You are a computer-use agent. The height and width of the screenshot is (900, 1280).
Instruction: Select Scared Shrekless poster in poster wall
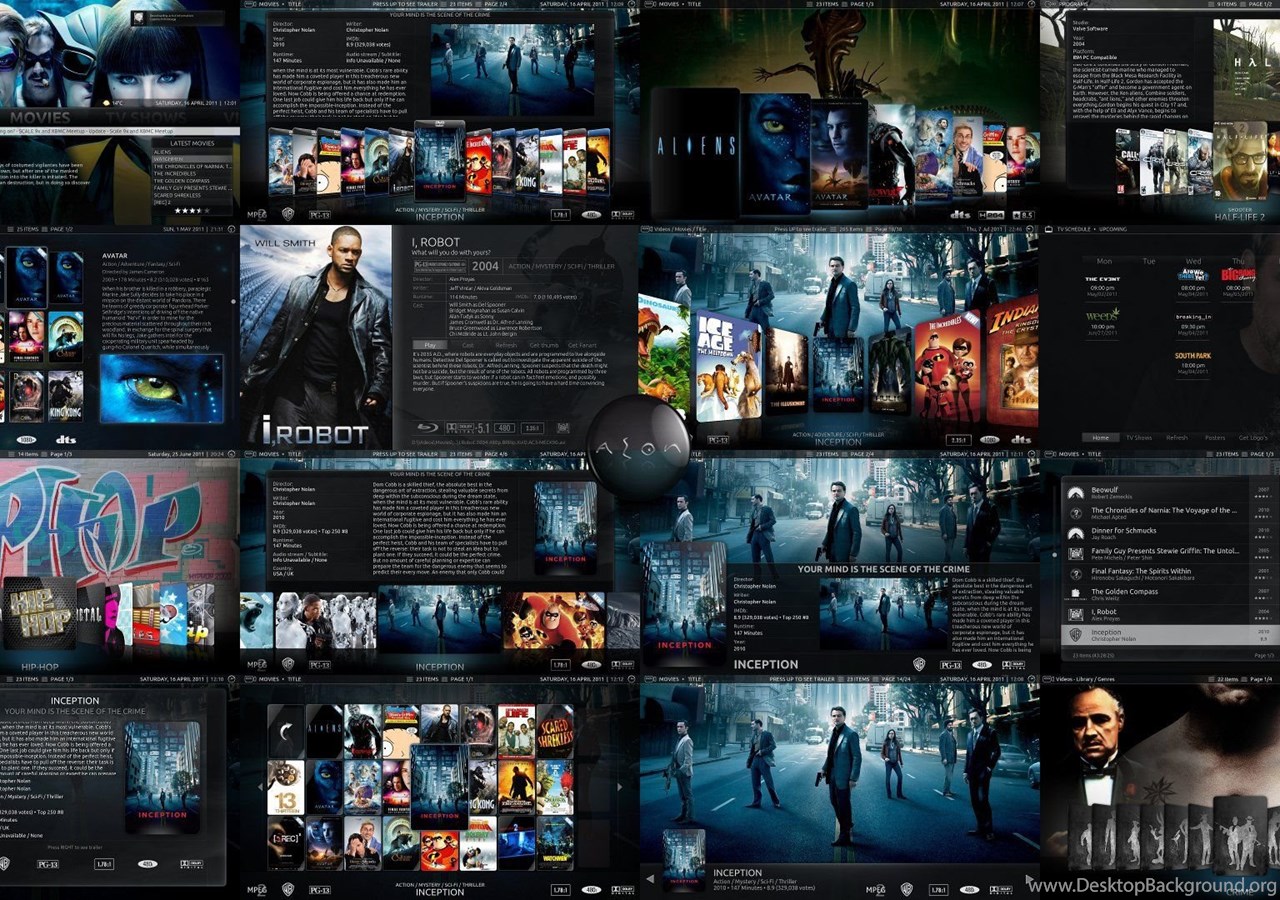(554, 731)
